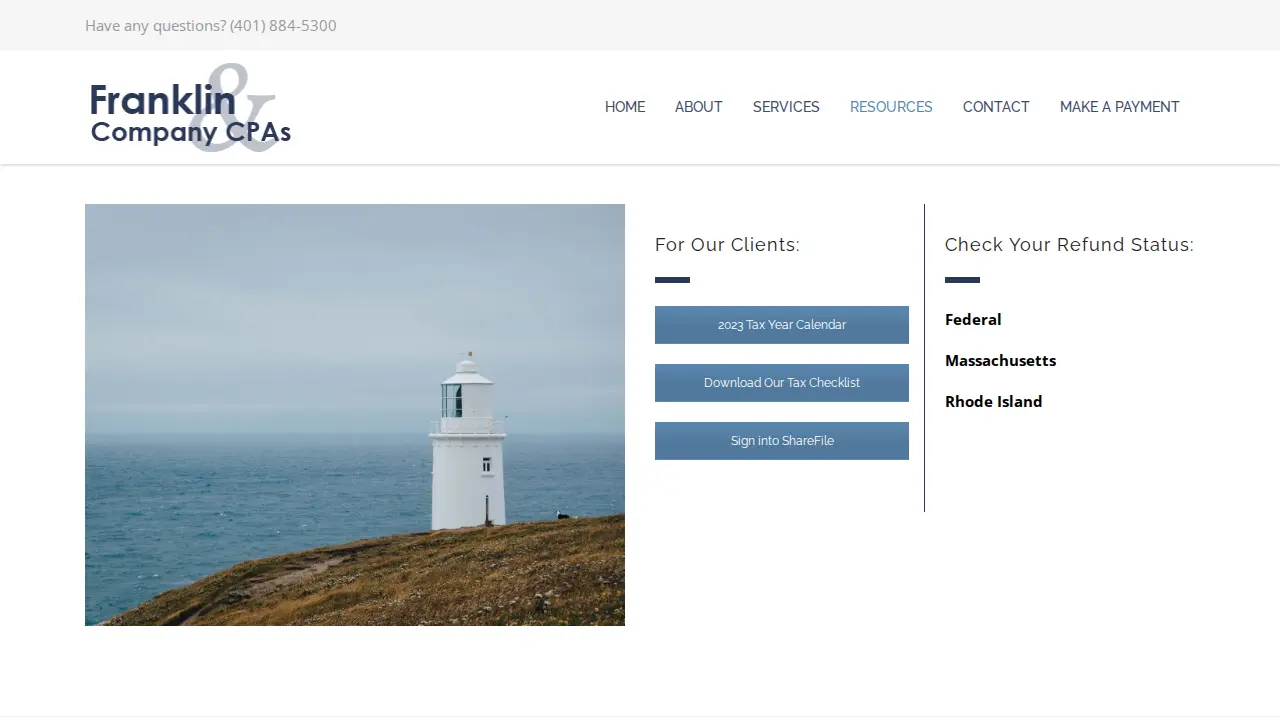Open the 2023 Tax Year Calendar
This screenshot has height=720, width=1280.
tap(782, 325)
